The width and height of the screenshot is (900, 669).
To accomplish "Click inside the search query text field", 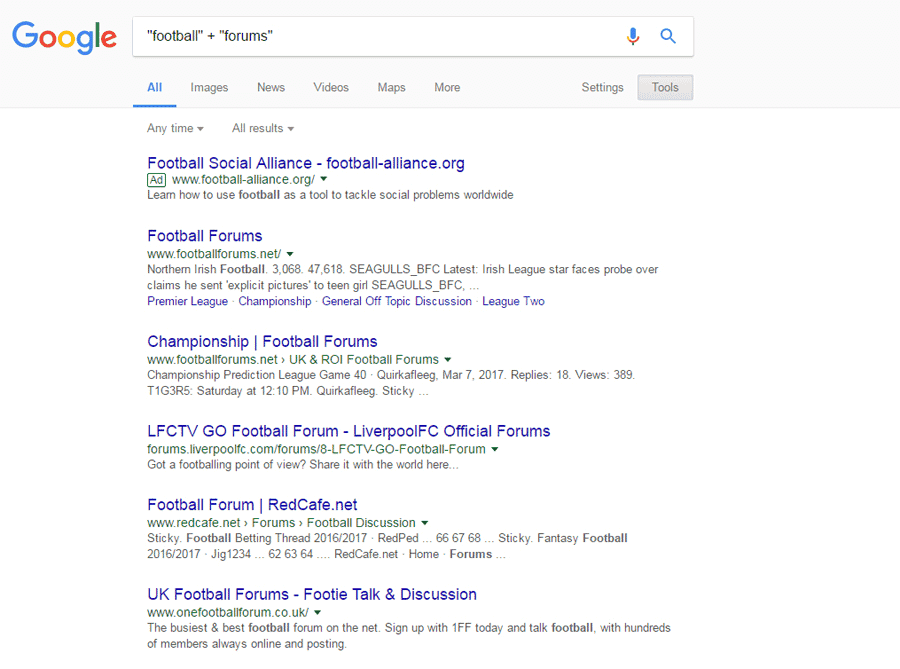I will click(380, 37).
